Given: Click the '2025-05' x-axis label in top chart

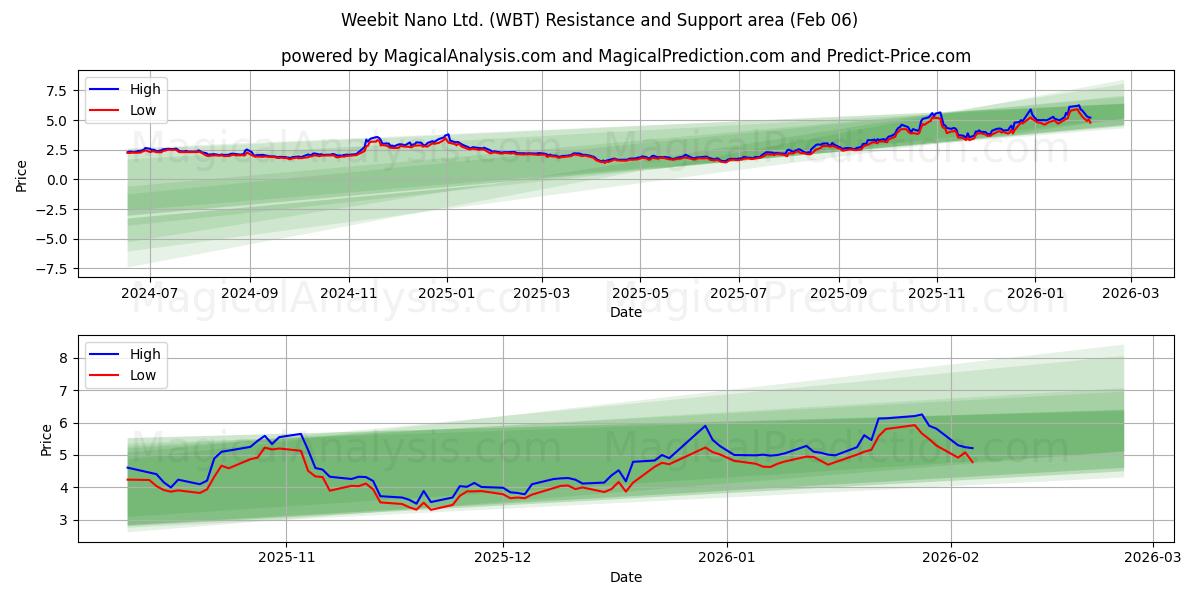Looking at the screenshot, I should 640,295.
